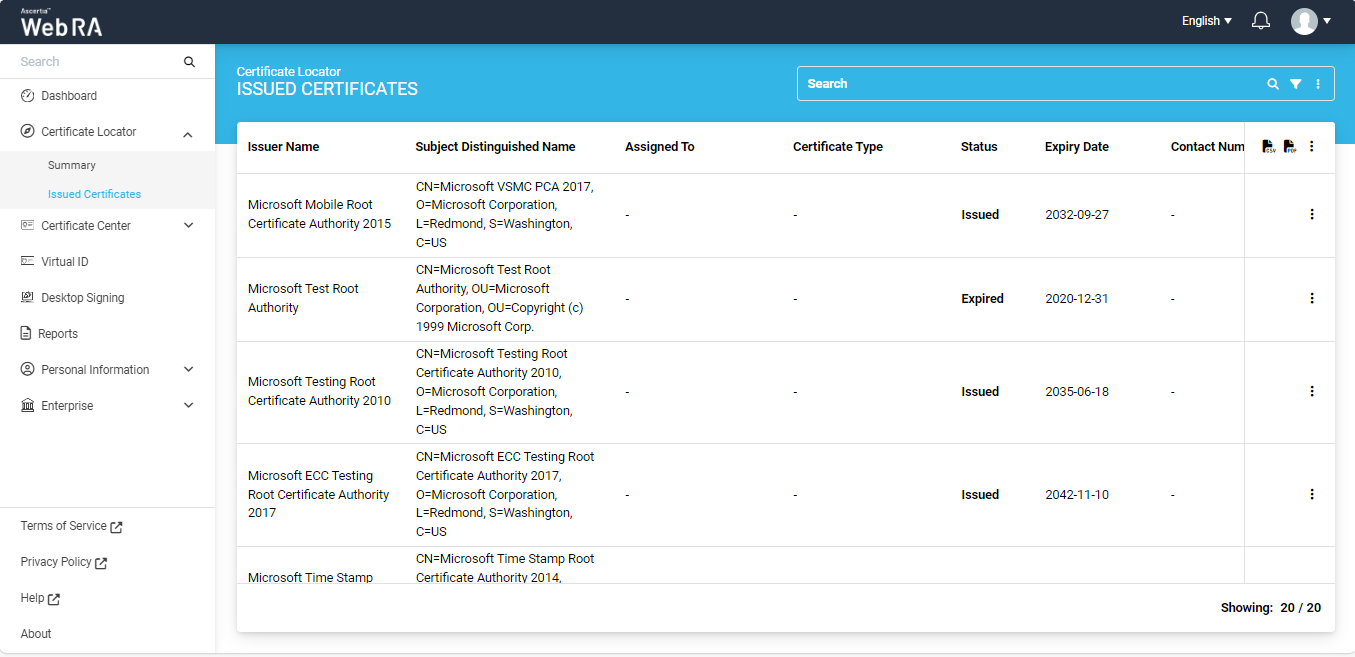The image size is (1355, 657).
Task: Open the table header column options menu
Action: (x=1312, y=147)
